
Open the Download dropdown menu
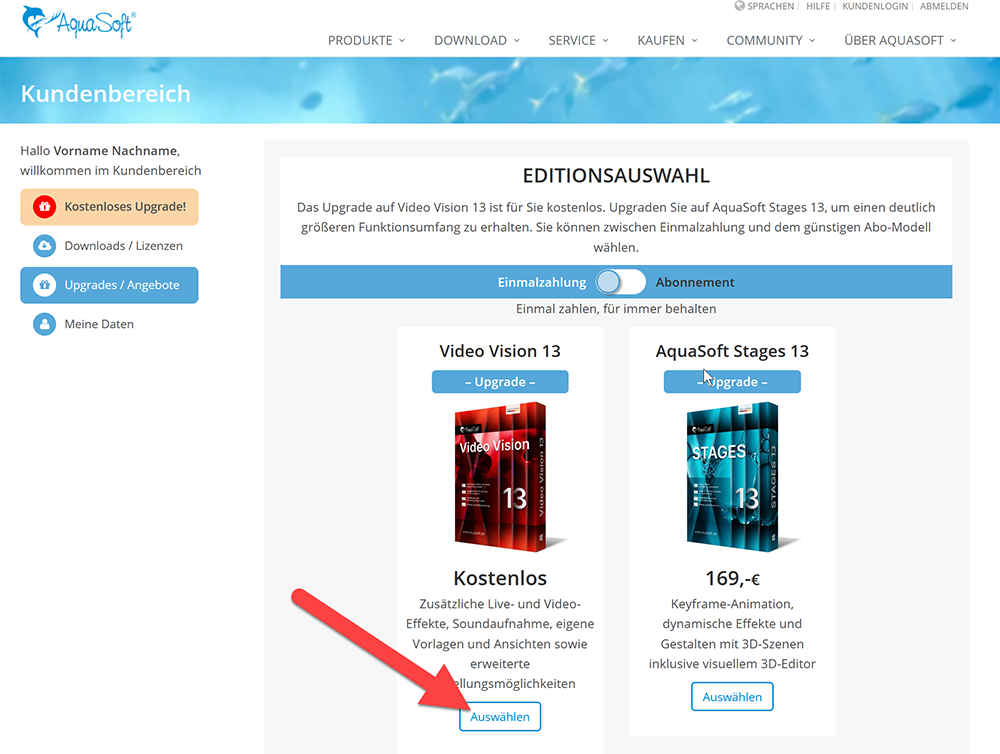(476, 40)
